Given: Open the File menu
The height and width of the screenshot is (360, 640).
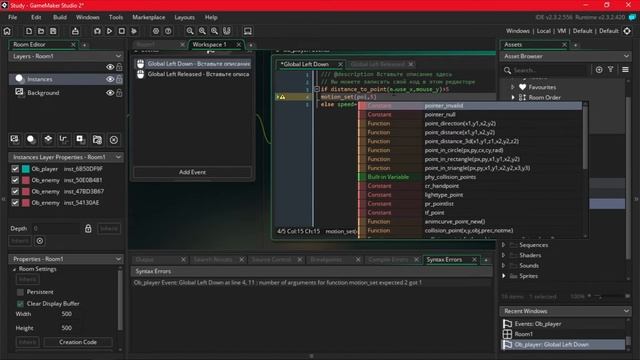Looking at the screenshot, I should [13, 17].
